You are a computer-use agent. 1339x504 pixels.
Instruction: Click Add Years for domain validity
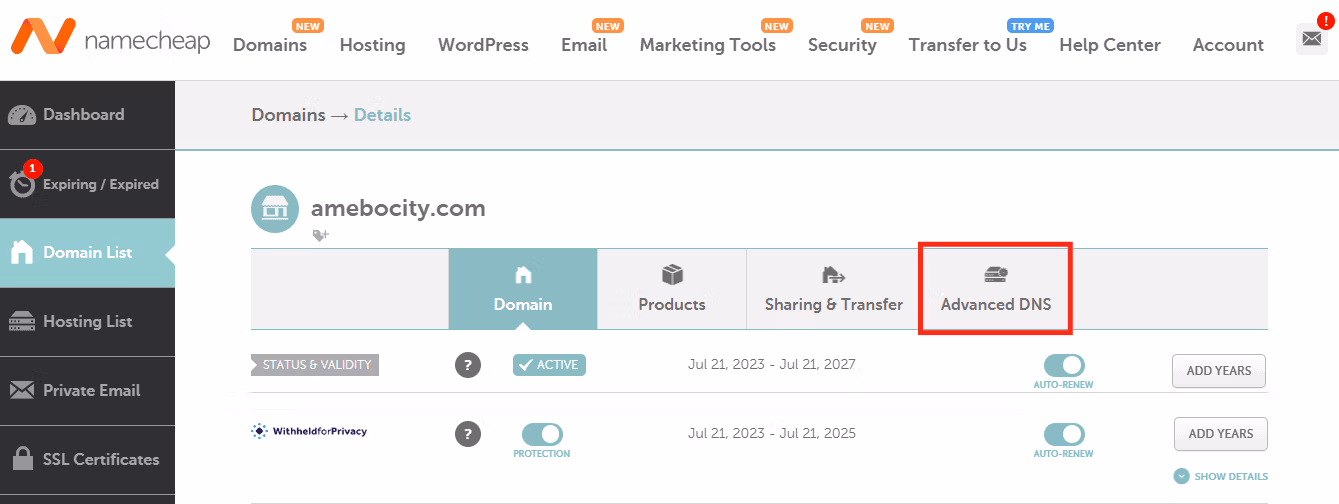[1219, 371]
